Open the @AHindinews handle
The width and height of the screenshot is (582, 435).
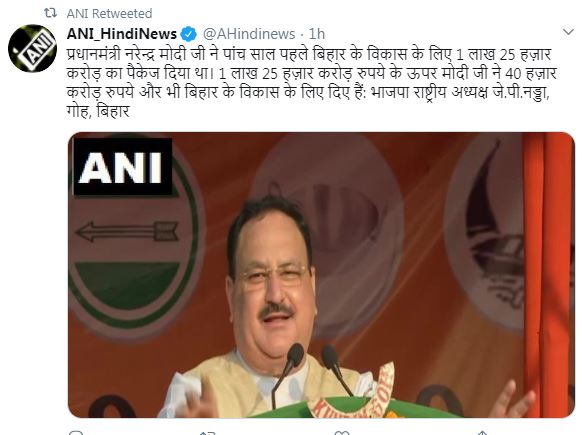(x=249, y=34)
